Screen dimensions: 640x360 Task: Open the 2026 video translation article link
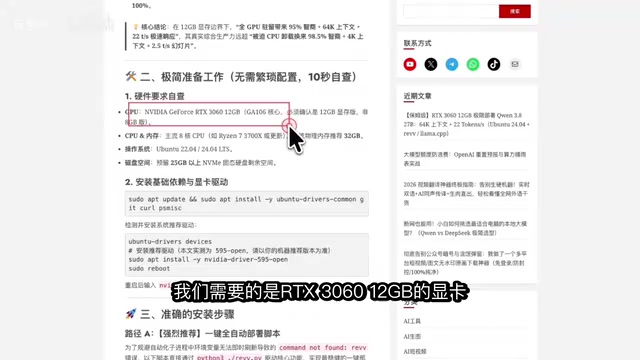pyautogui.click(x=467, y=193)
